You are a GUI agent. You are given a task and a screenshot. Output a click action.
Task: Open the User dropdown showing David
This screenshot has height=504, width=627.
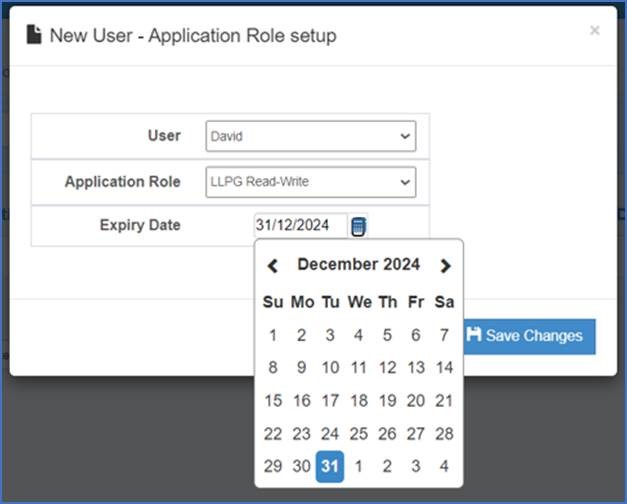click(311, 136)
